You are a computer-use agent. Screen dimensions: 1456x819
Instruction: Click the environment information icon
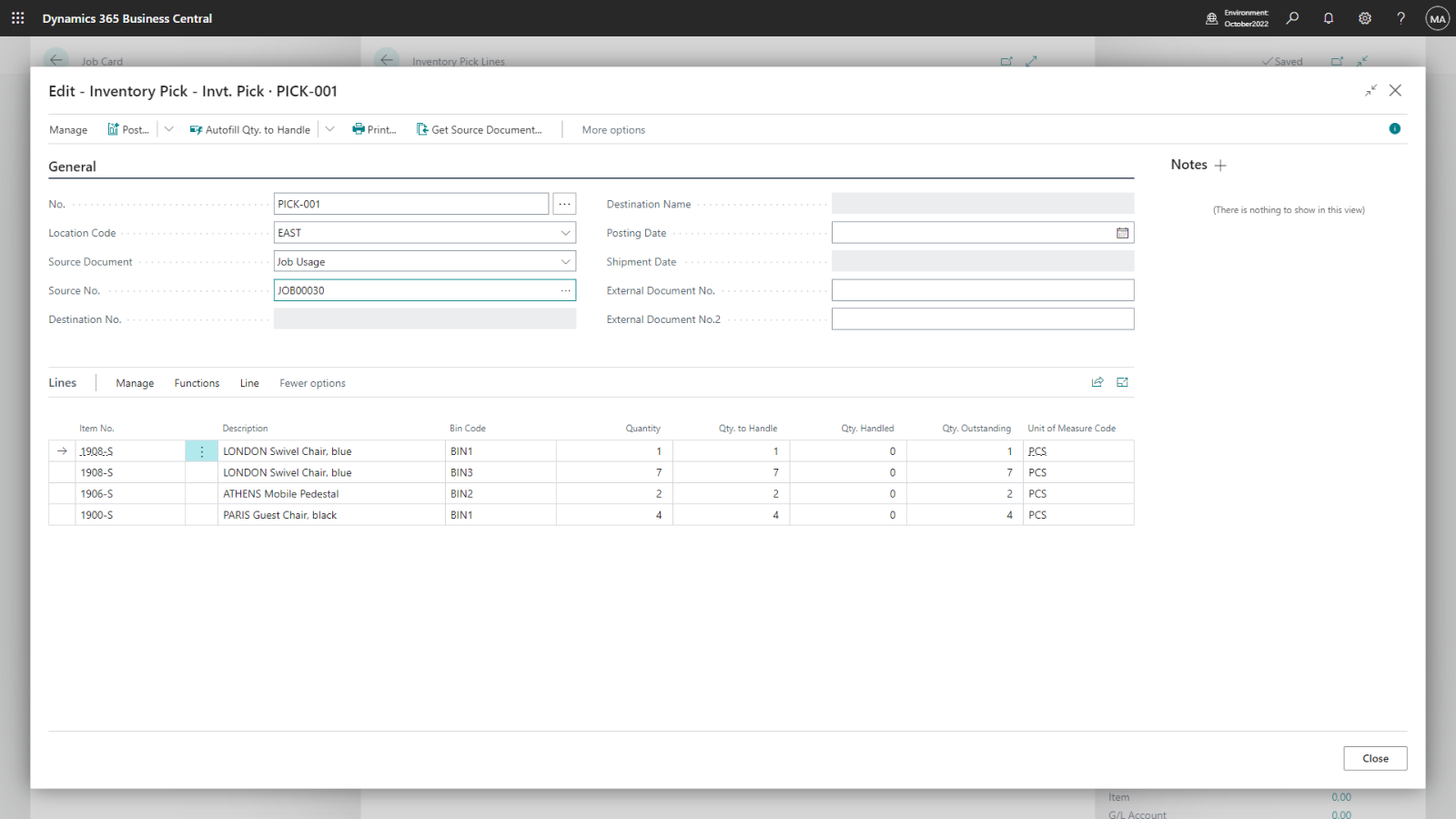tap(1212, 18)
